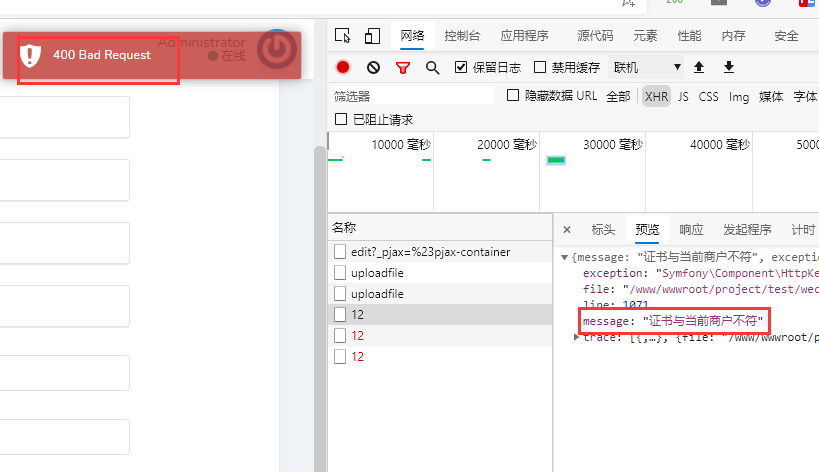Viewport: 819px width, 472px height.
Task: Select the XHR request type filter
Action: tap(656, 96)
